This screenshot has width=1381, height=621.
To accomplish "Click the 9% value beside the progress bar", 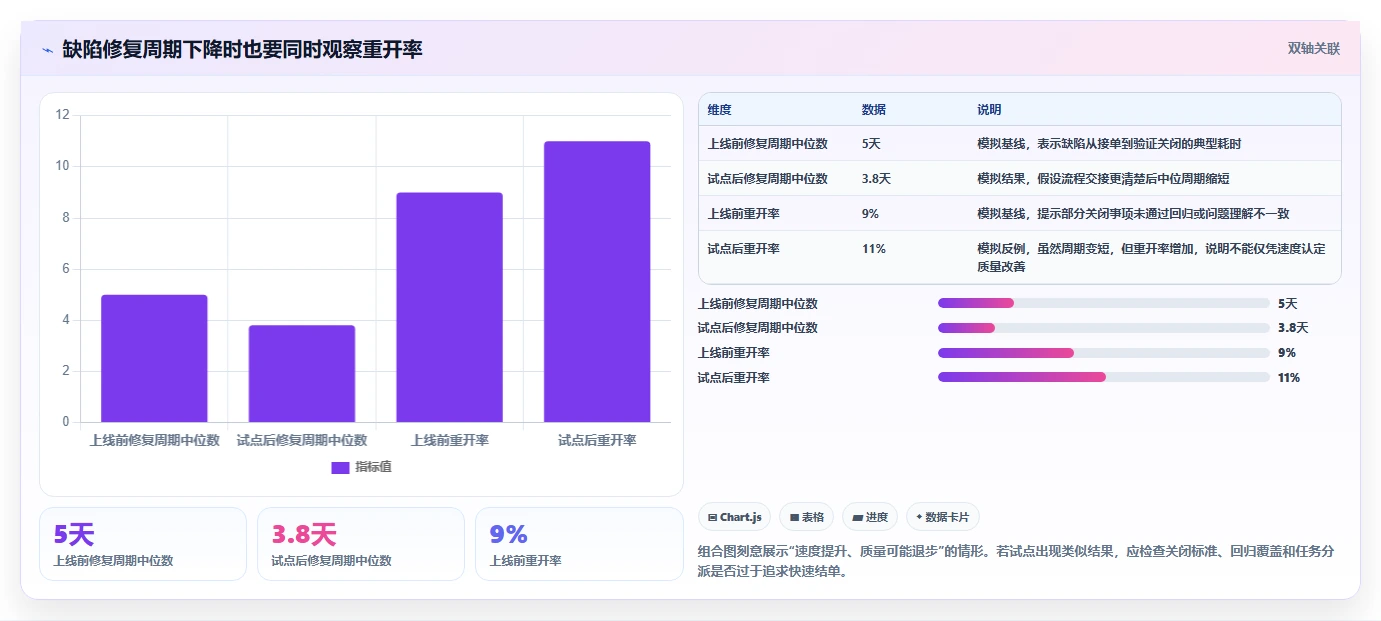I will coord(1286,353).
